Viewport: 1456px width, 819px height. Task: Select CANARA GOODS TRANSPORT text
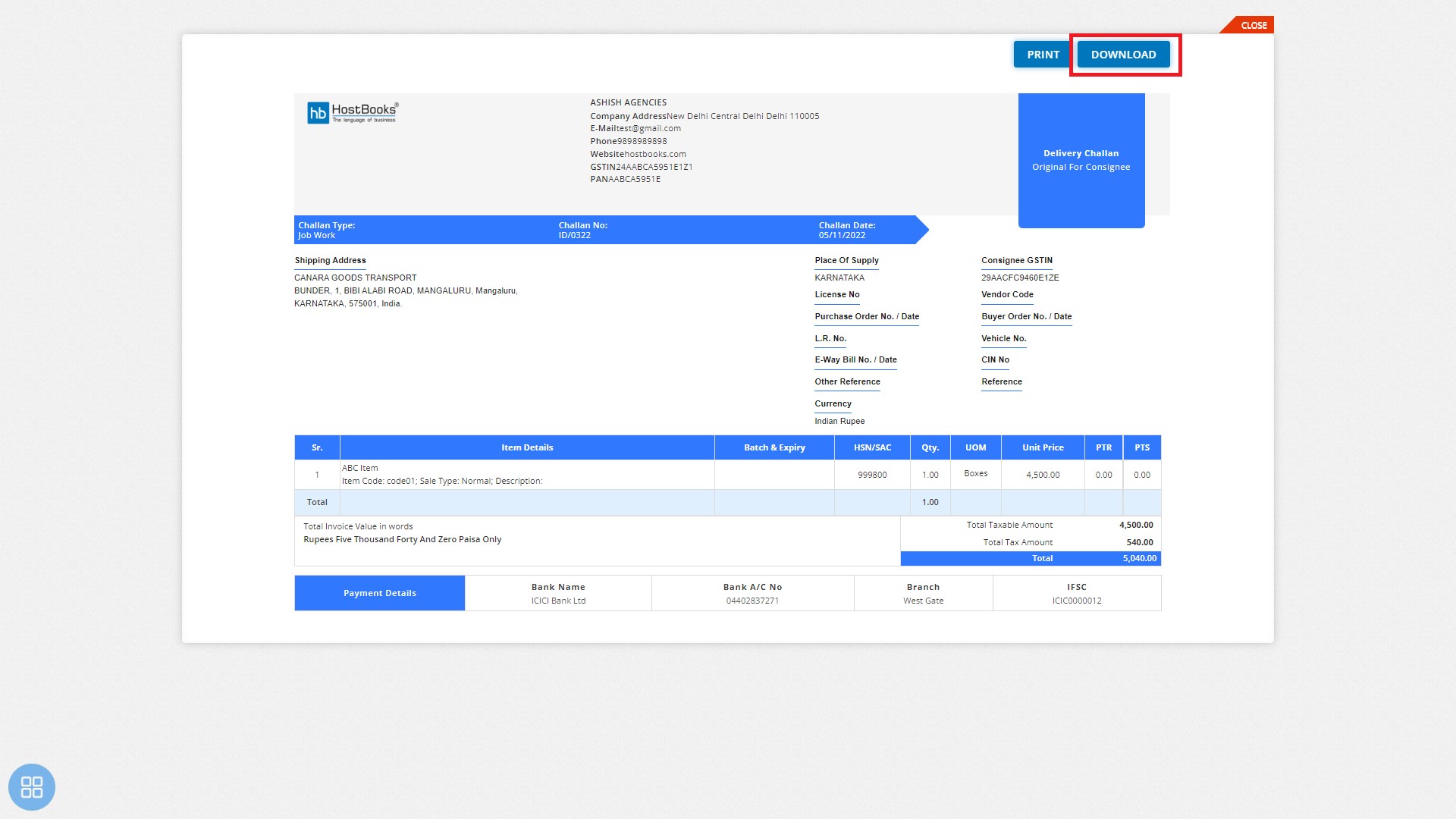coord(355,278)
